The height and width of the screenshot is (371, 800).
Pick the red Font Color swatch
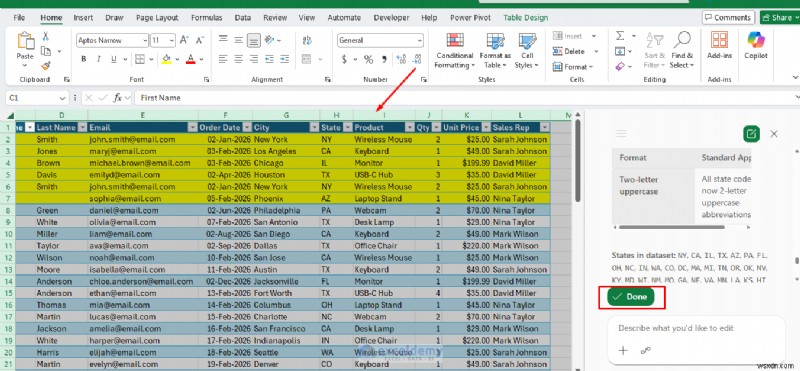191,59
